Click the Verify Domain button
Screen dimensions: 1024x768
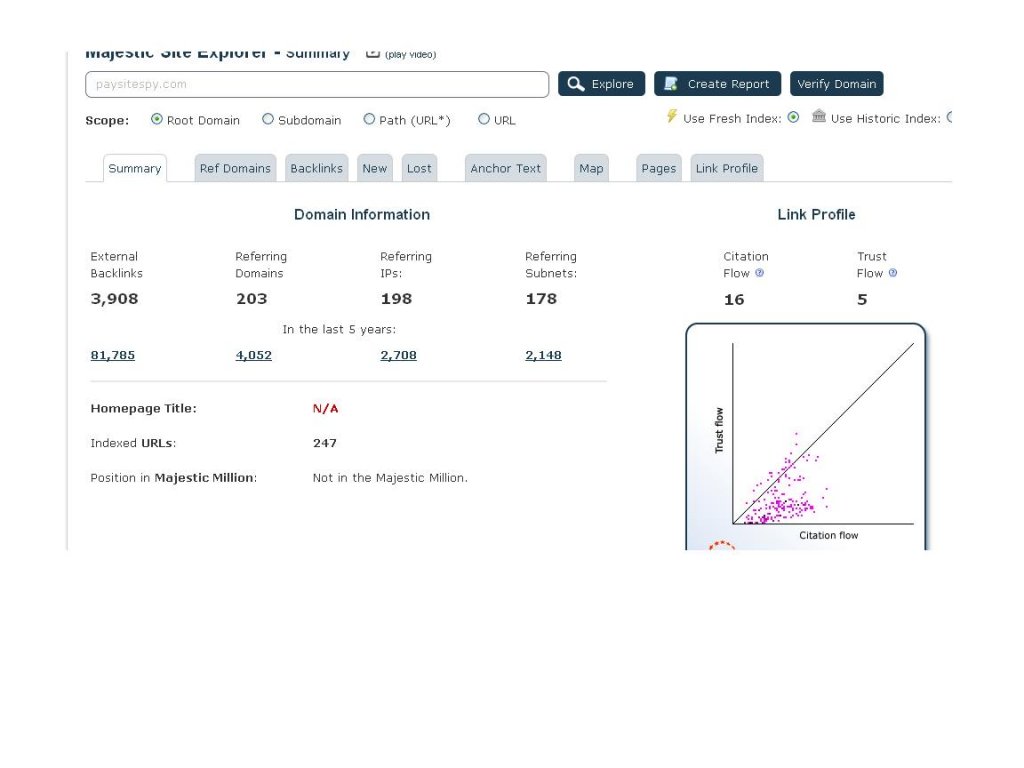coord(836,84)
